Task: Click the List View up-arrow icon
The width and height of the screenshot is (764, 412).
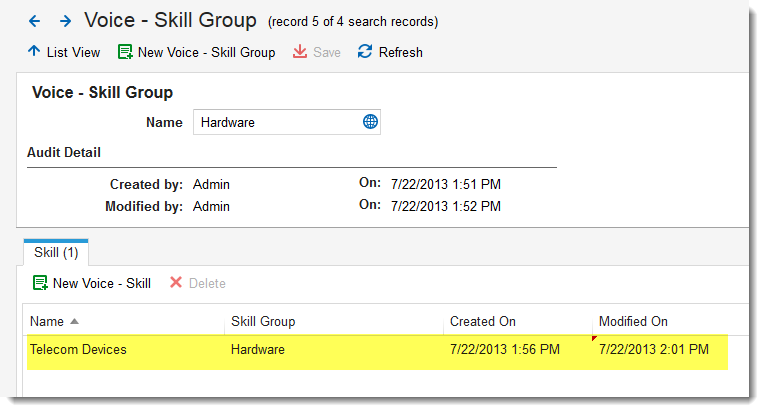Action: tap(34, 52)
